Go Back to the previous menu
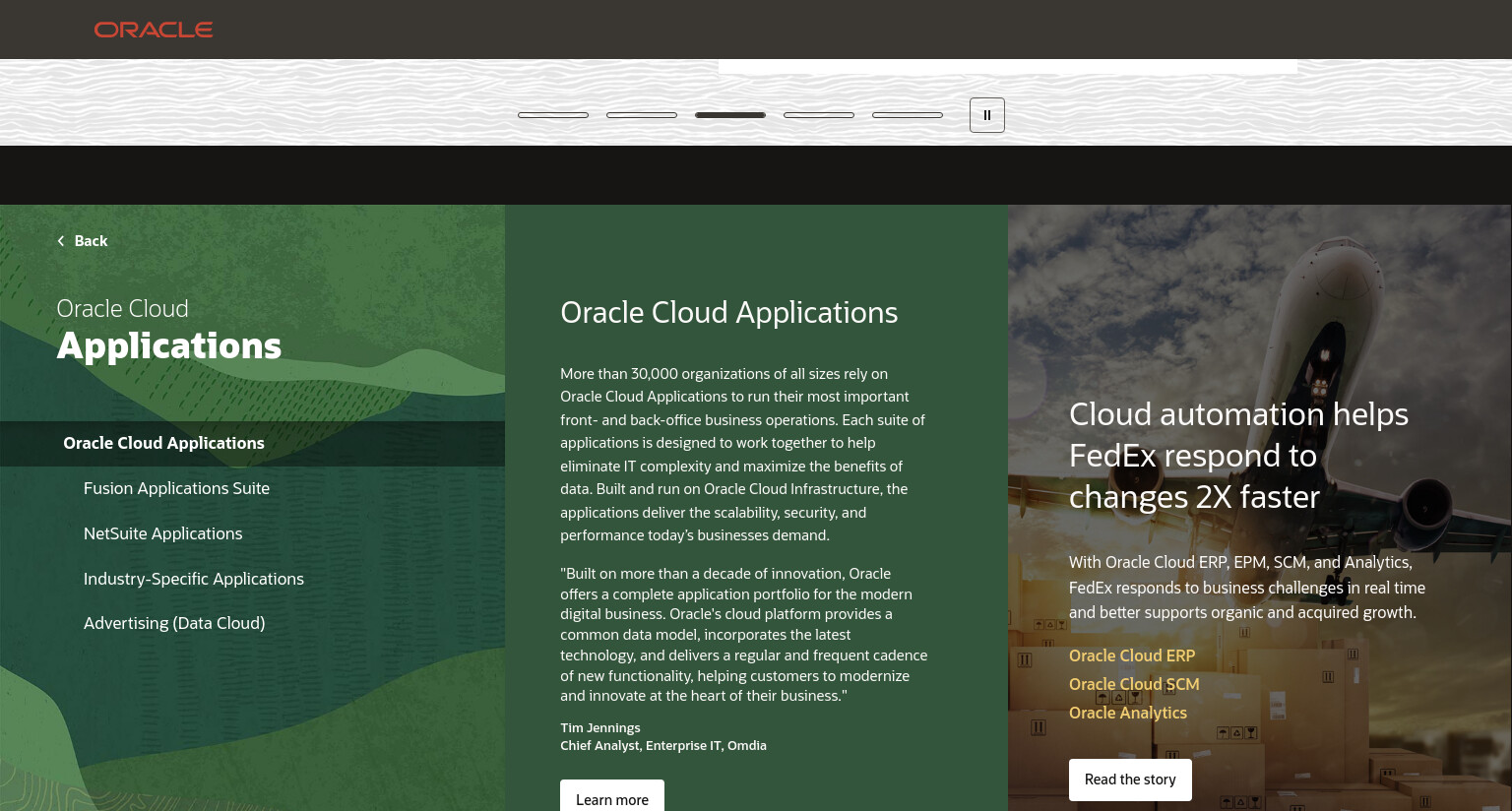 click(83, 241)
